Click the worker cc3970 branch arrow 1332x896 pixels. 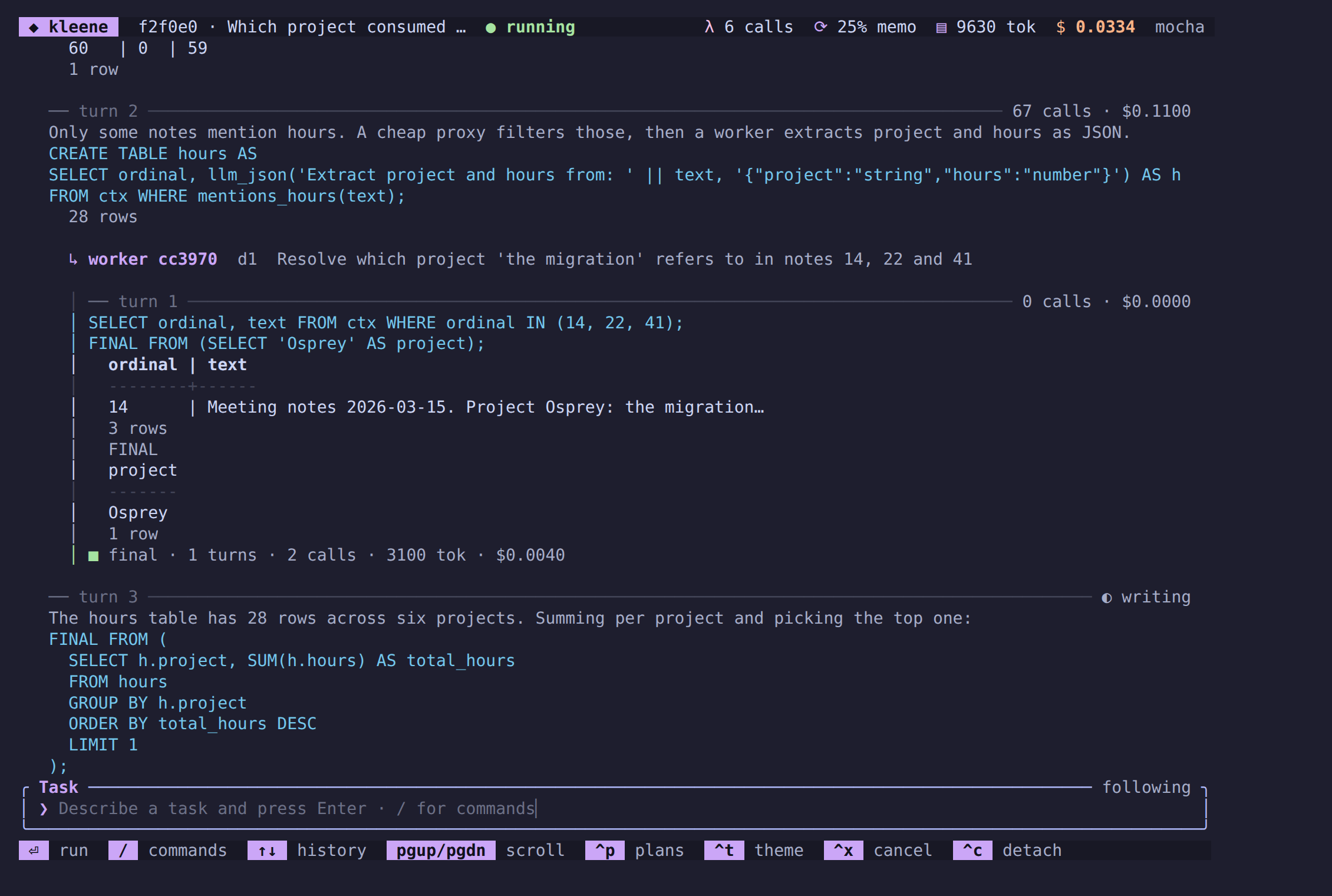click(73, 259)
